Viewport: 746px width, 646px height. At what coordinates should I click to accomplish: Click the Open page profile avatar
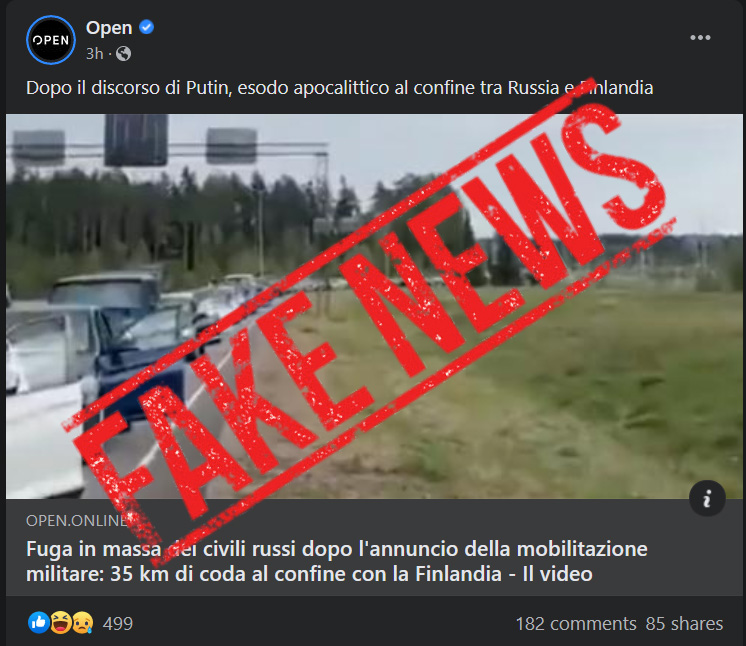51,40
